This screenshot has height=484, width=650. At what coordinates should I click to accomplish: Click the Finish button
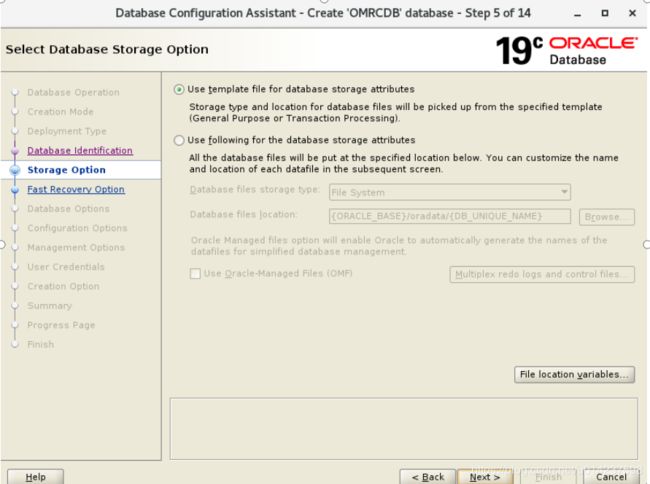[x=548, y=477]
